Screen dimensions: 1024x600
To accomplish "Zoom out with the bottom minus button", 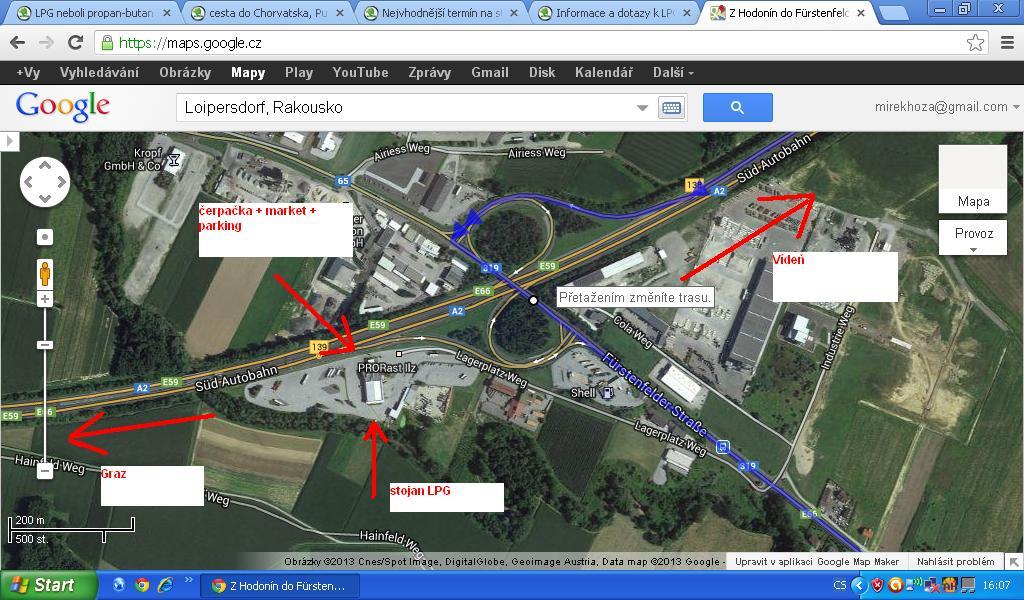I will pos(45,471).
